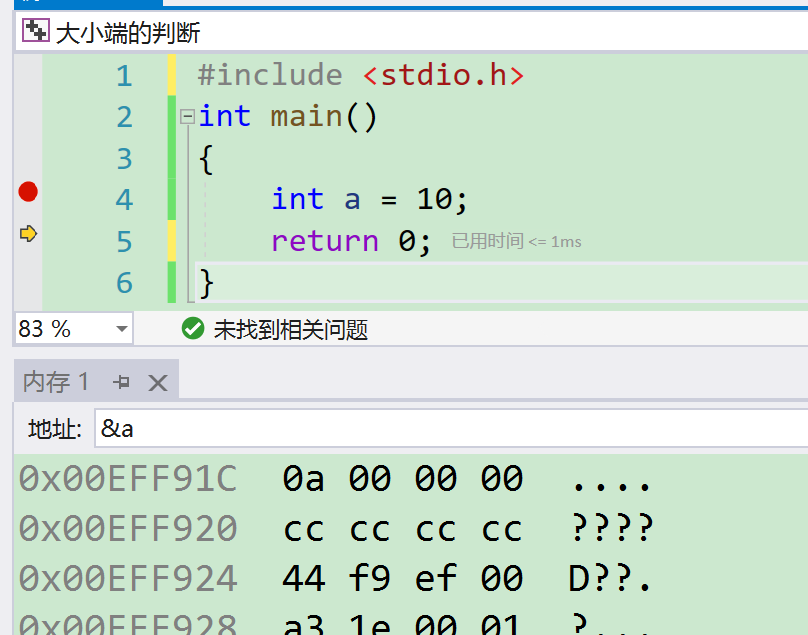Click the opening brace on line 3
The width and height of the screenshot is (808, 635).
click(x=206, y=159)
